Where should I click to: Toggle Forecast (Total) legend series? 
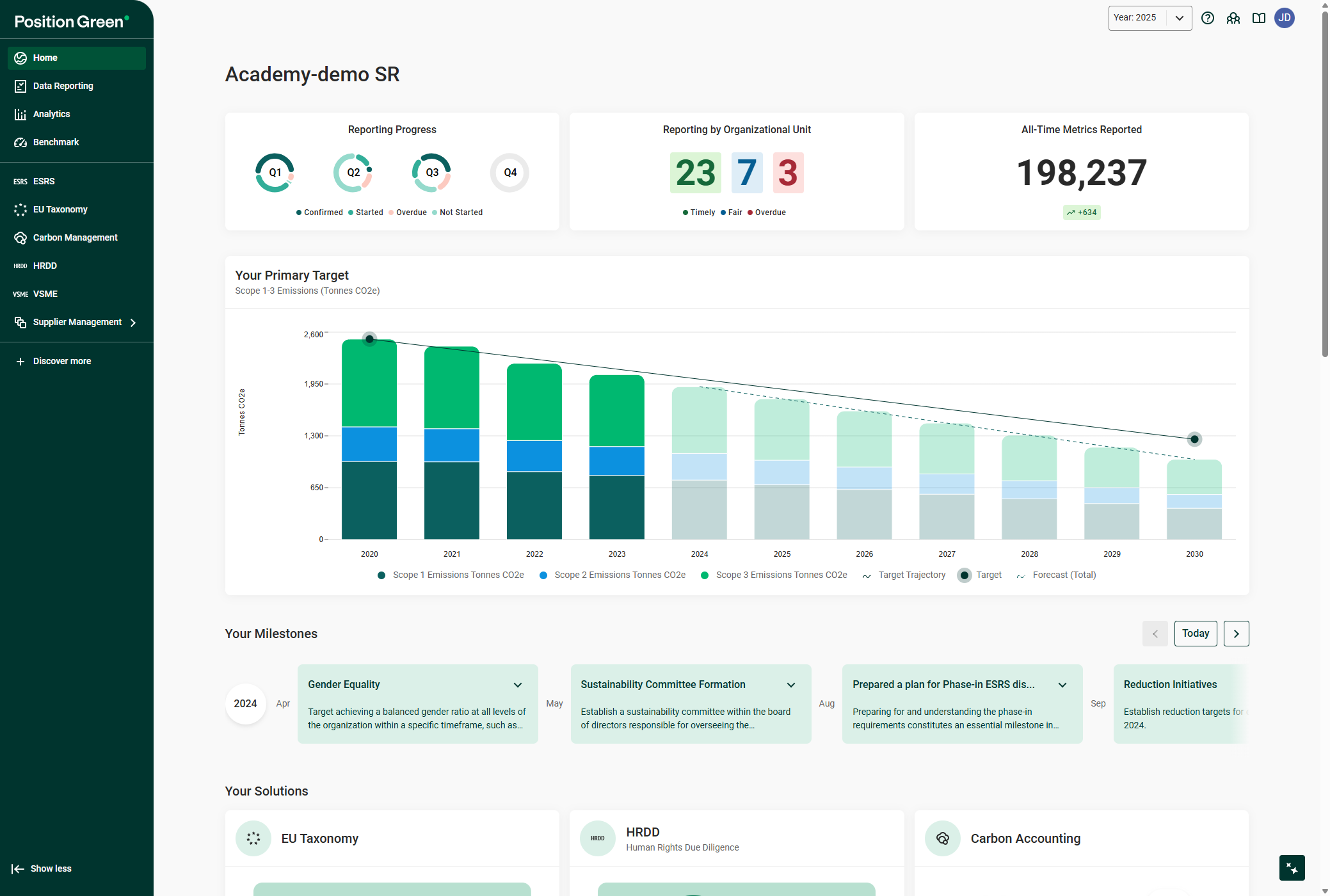1057,575
